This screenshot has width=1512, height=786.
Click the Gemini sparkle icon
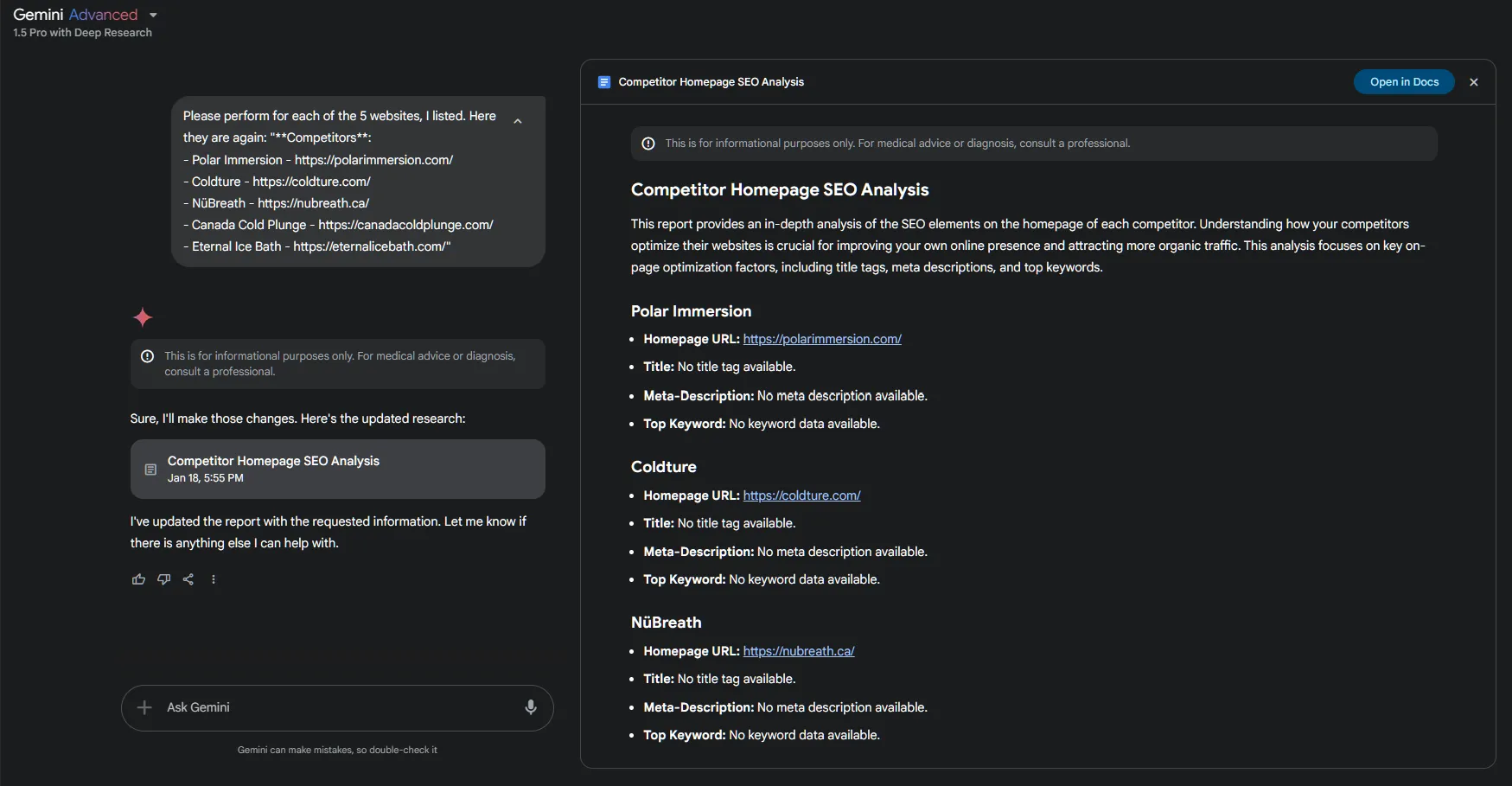coord(143,317)
